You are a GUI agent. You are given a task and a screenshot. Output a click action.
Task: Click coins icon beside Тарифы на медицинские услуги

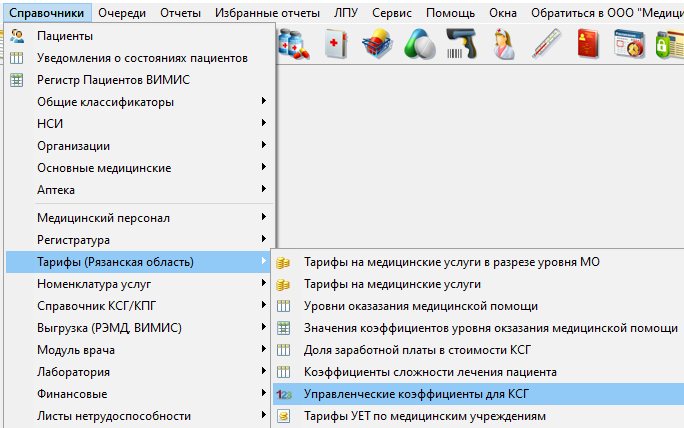(x=283, y=284)
